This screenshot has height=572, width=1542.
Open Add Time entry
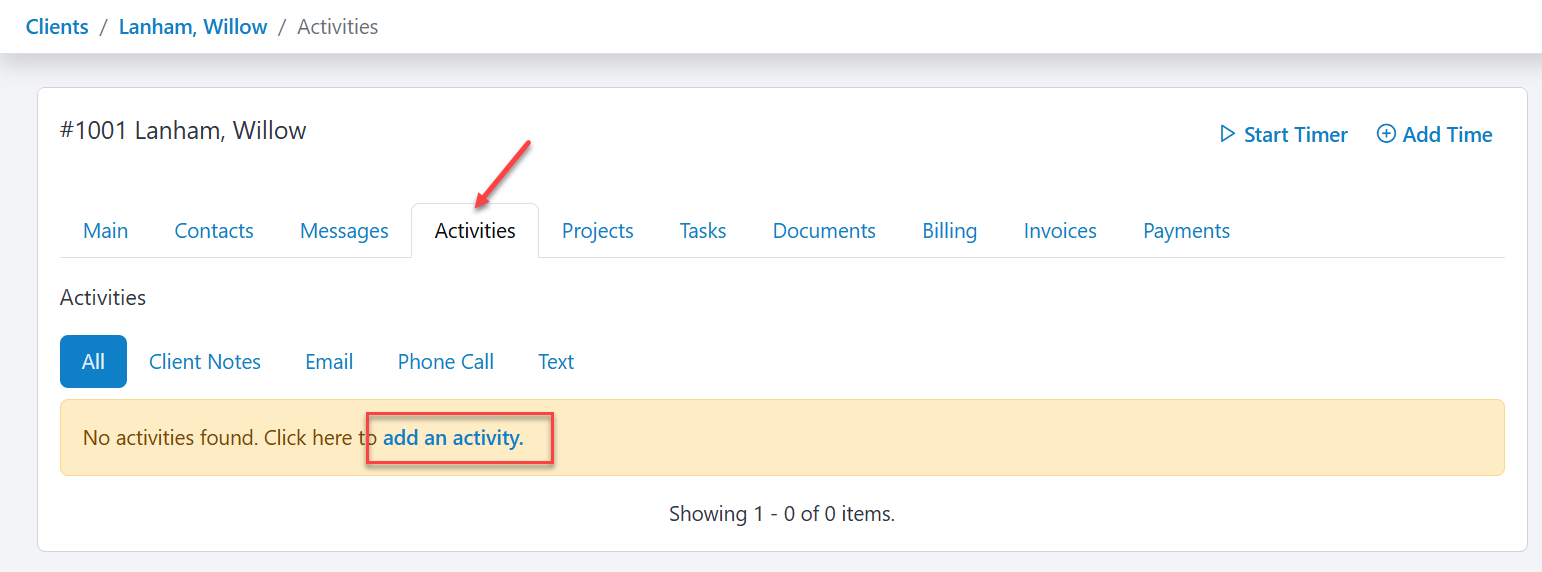(1435, 134)
